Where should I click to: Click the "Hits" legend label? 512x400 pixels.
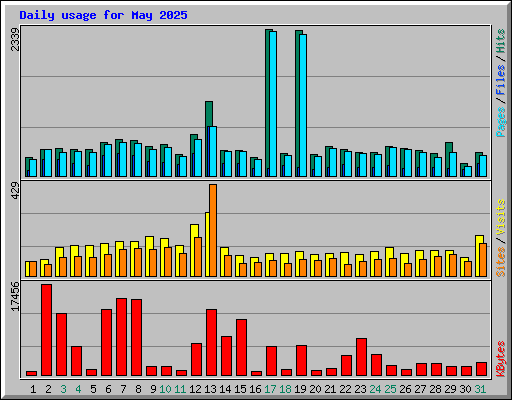coord(501,41)
